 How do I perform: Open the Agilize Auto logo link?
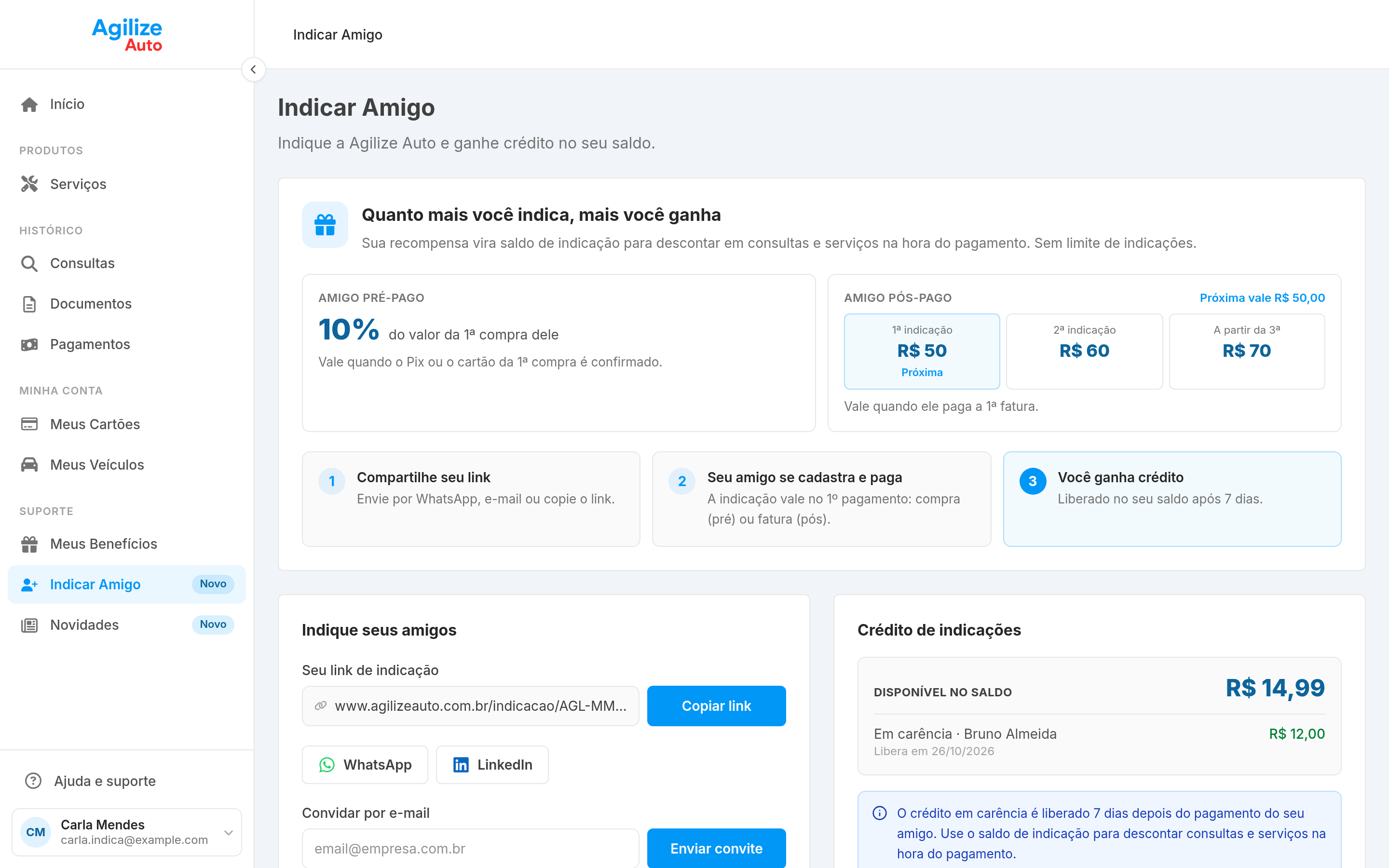click(x=127, y=34)
